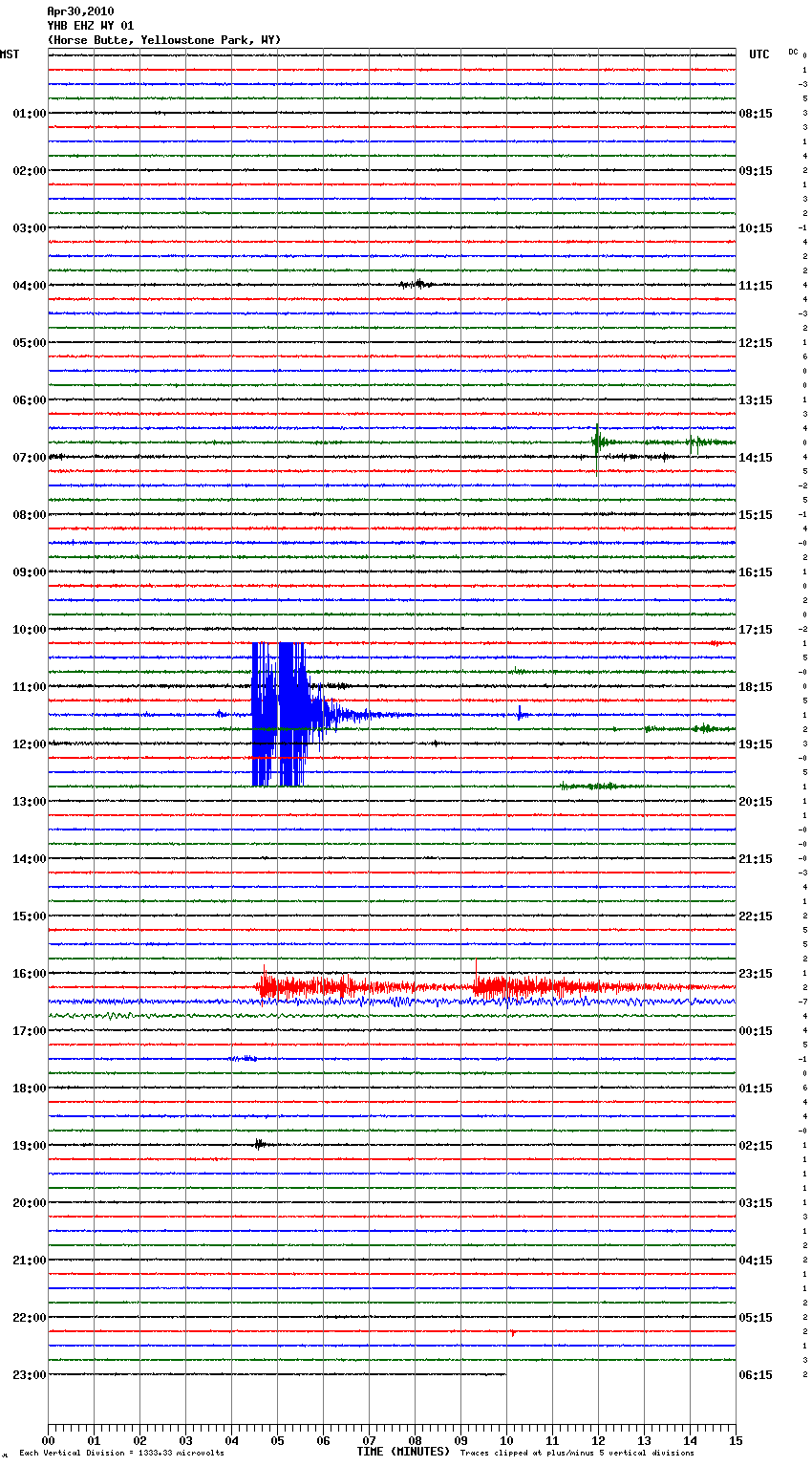812x1466 pixels.
Task: Click the TIME (MINUTES) axis label
Action: click(403, 1452)
